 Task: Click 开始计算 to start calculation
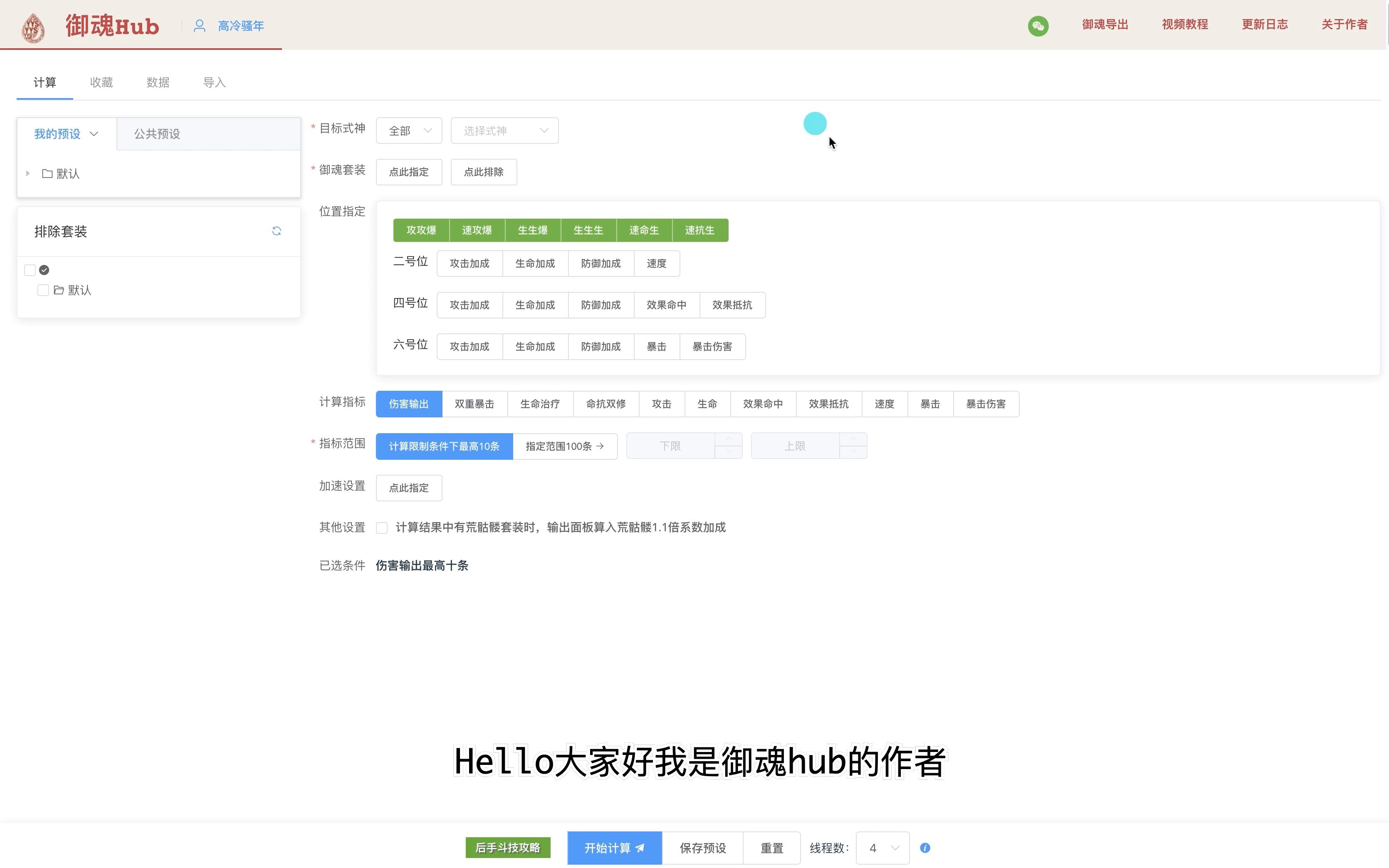[614, 848]
